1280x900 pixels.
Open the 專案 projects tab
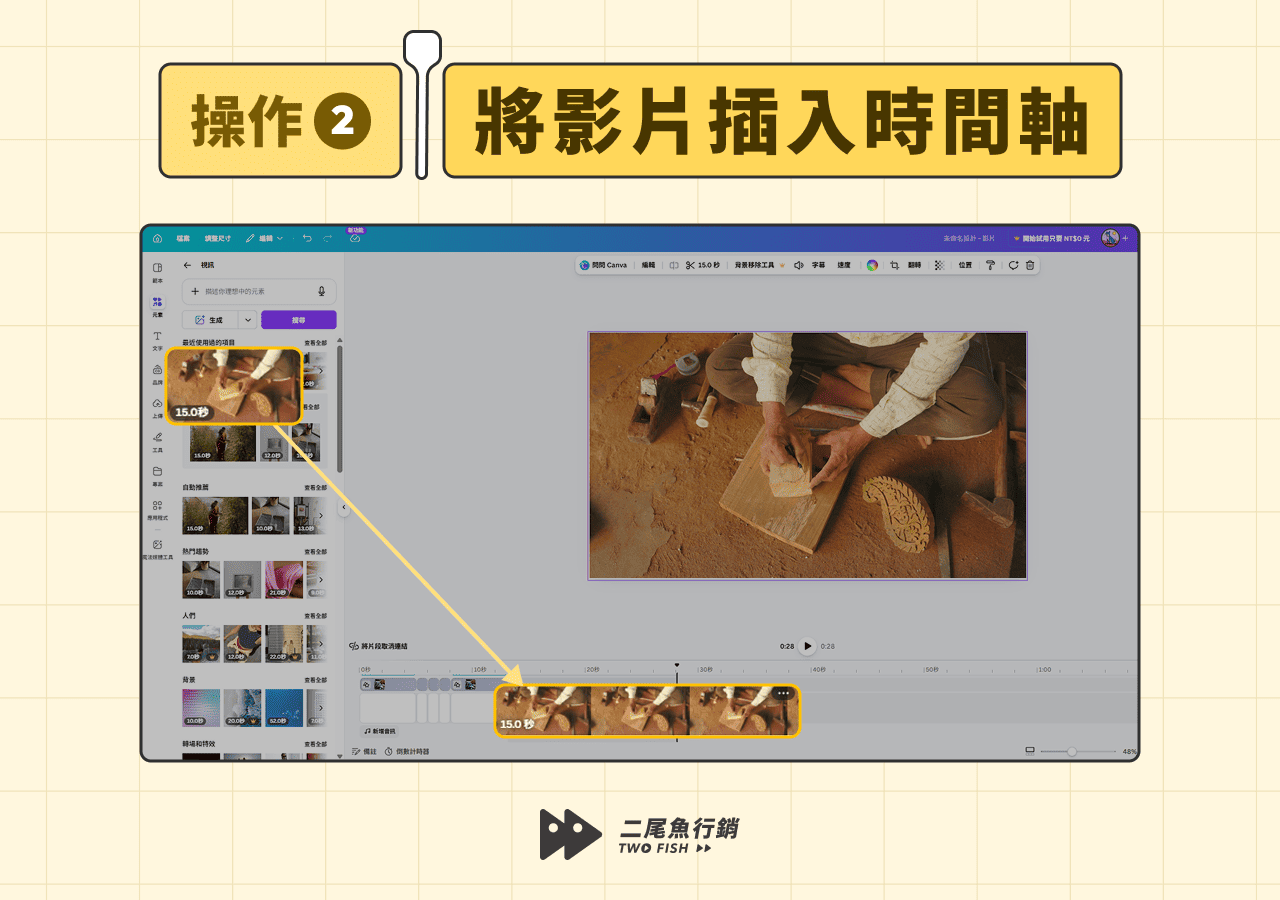(x=157, y=476)
